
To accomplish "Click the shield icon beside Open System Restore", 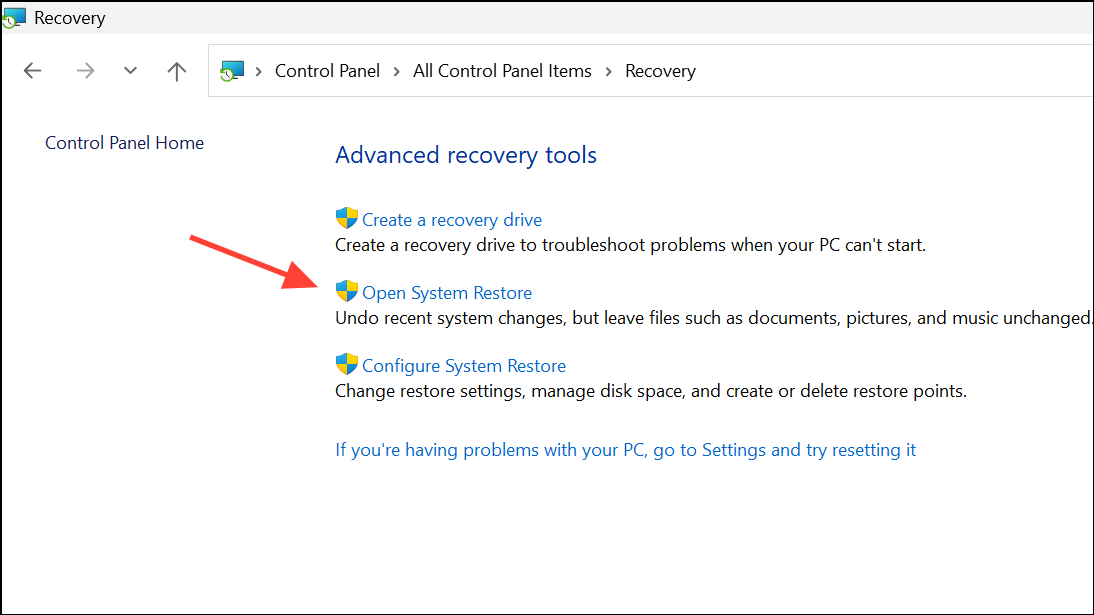I will pyautogui.click(x=346, y=291).
